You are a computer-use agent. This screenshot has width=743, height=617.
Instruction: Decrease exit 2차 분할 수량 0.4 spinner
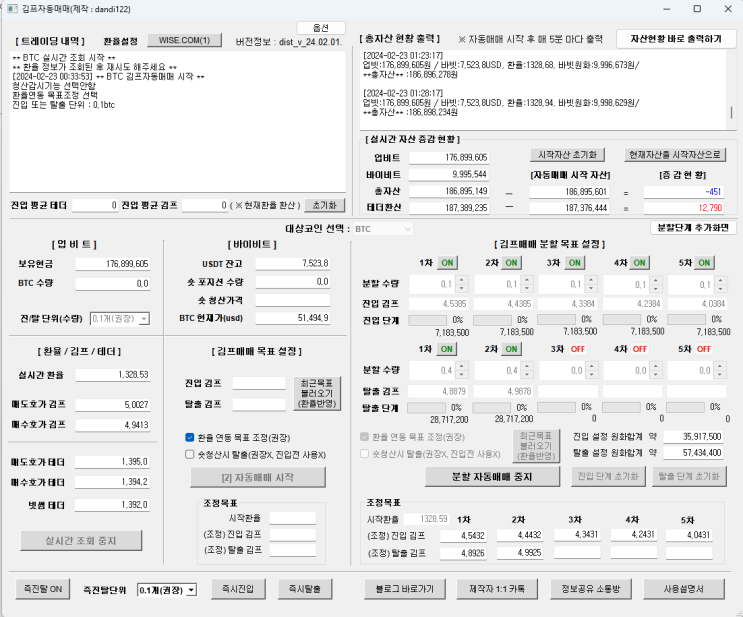(527, 374)
